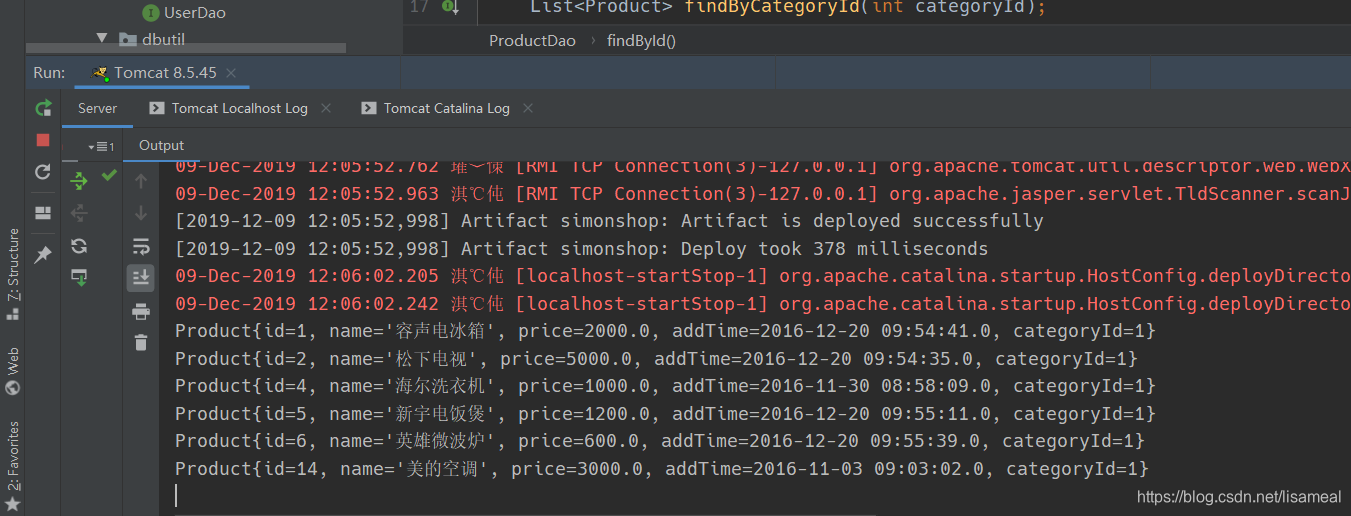Viewport: 1351px width, 516px height.
Task: Click the TldScanner 12:05:52.963 log line
Action: point(763,194)
